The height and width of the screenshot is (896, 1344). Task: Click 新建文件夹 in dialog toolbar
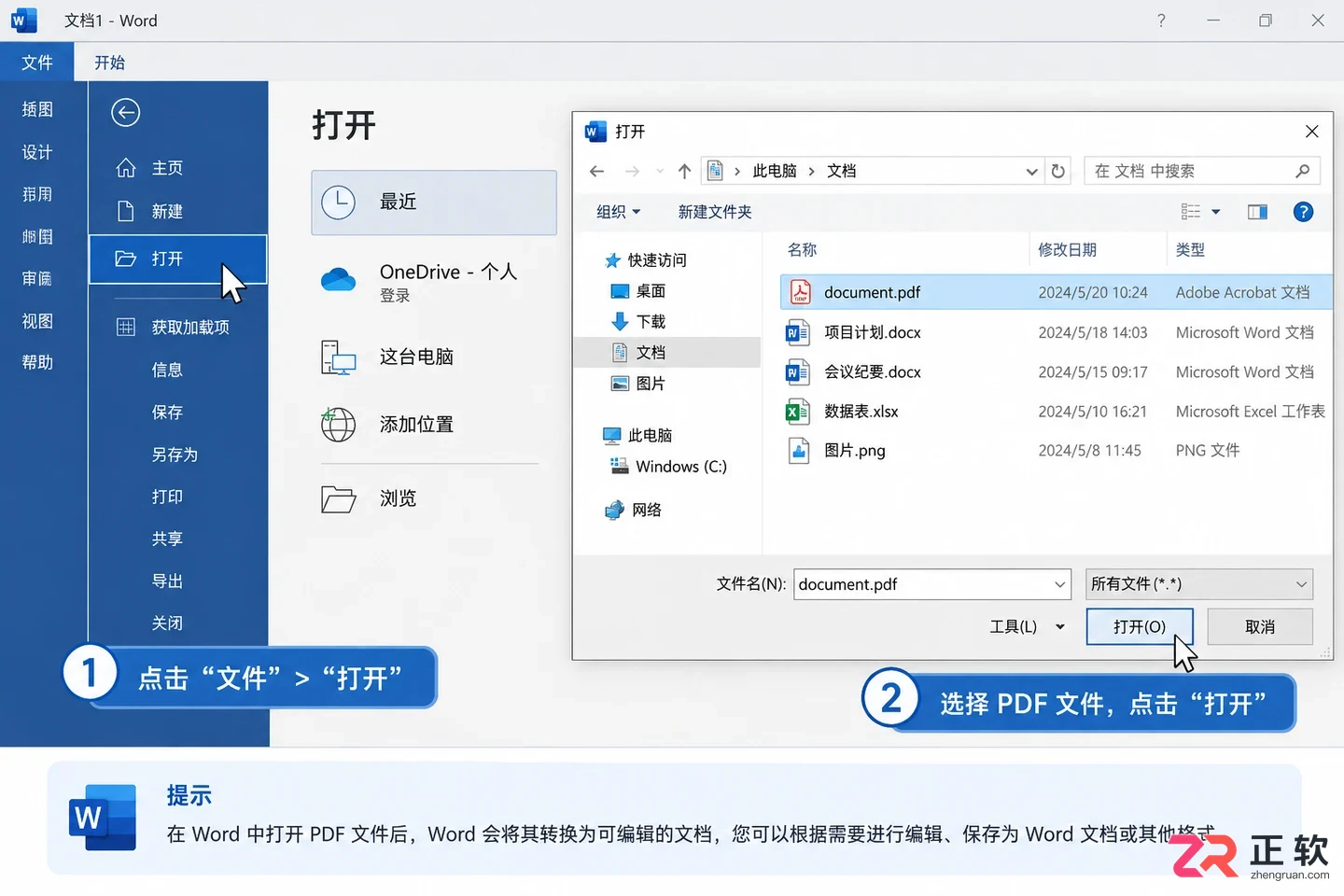click(715, 212)
